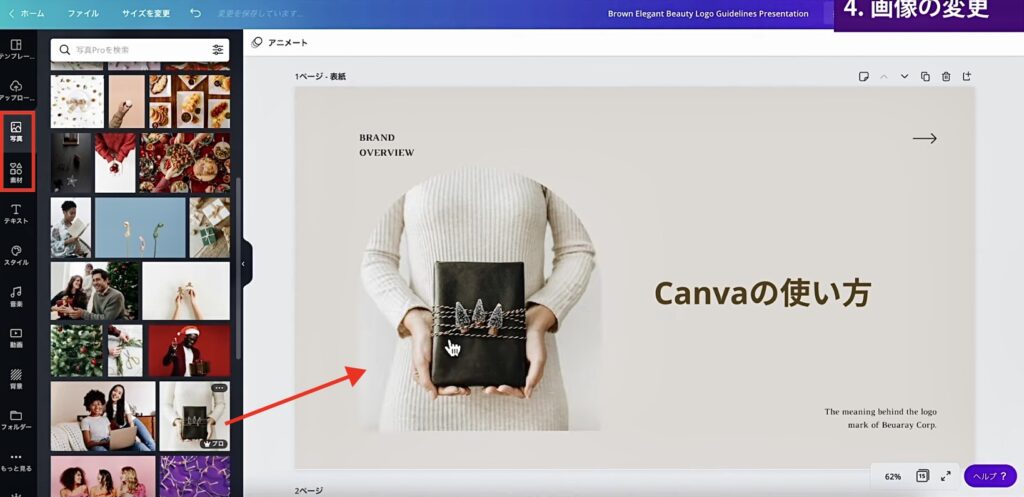Click the search filter settings icon

(217, 50)
